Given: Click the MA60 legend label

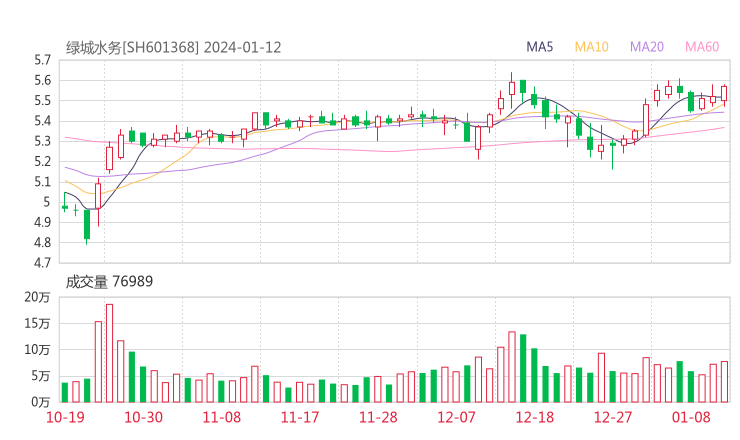Looking at the screenshot, I should [702, 47].
